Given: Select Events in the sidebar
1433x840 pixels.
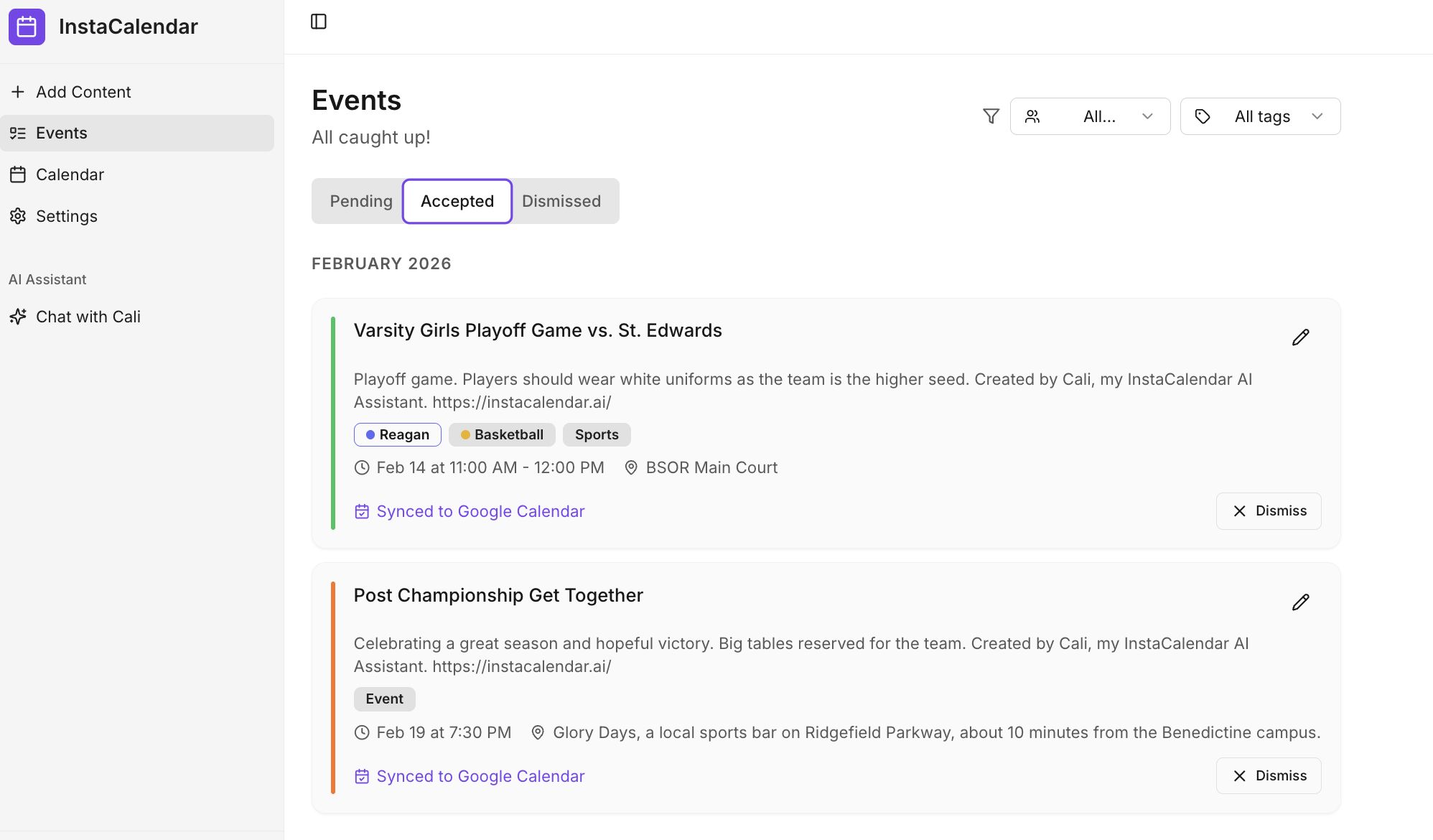Looking at the screenshot, I should (60, 133).
